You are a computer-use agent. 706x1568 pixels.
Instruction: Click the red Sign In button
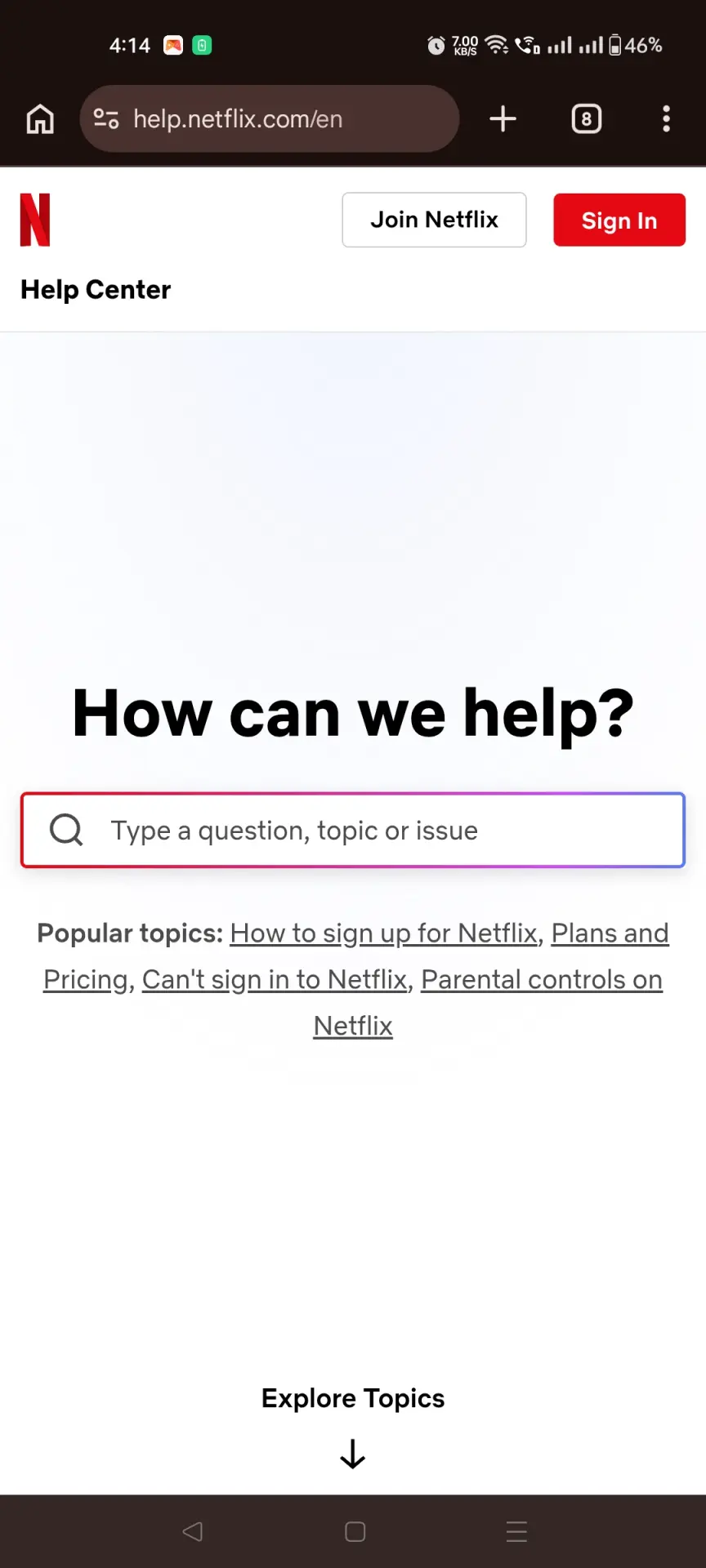(619, 220)
